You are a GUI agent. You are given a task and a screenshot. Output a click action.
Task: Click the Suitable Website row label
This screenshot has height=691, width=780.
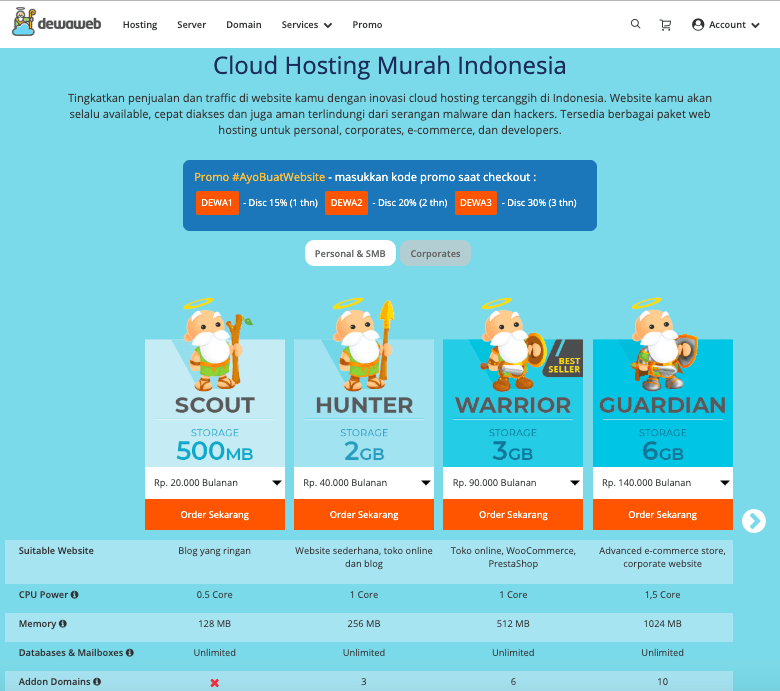tap(56, 551)
